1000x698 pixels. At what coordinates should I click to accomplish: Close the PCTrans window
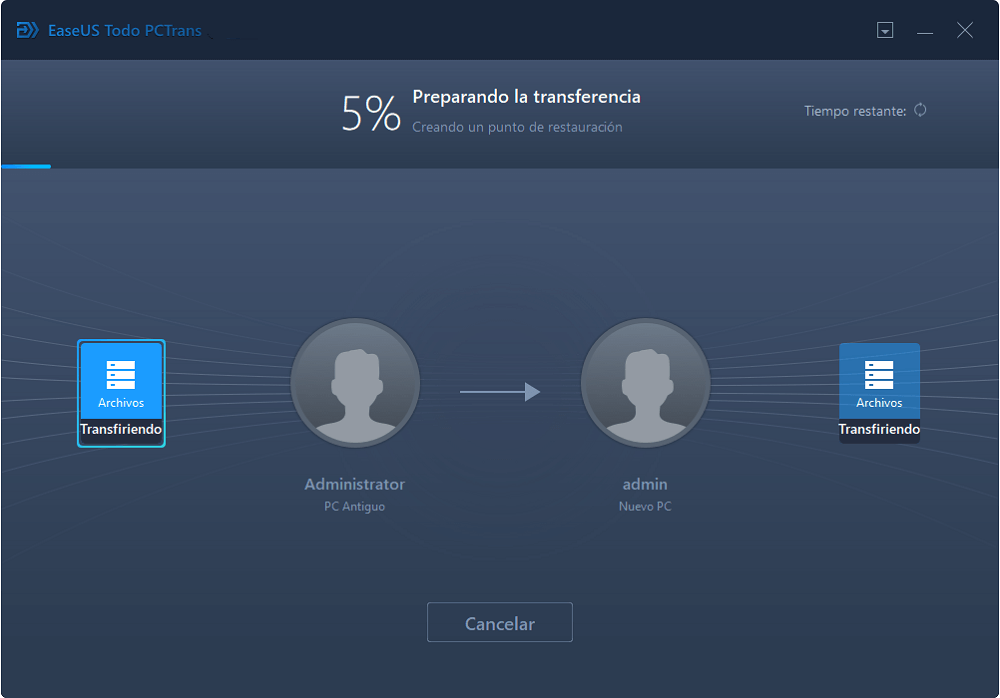tap(964, 30)
